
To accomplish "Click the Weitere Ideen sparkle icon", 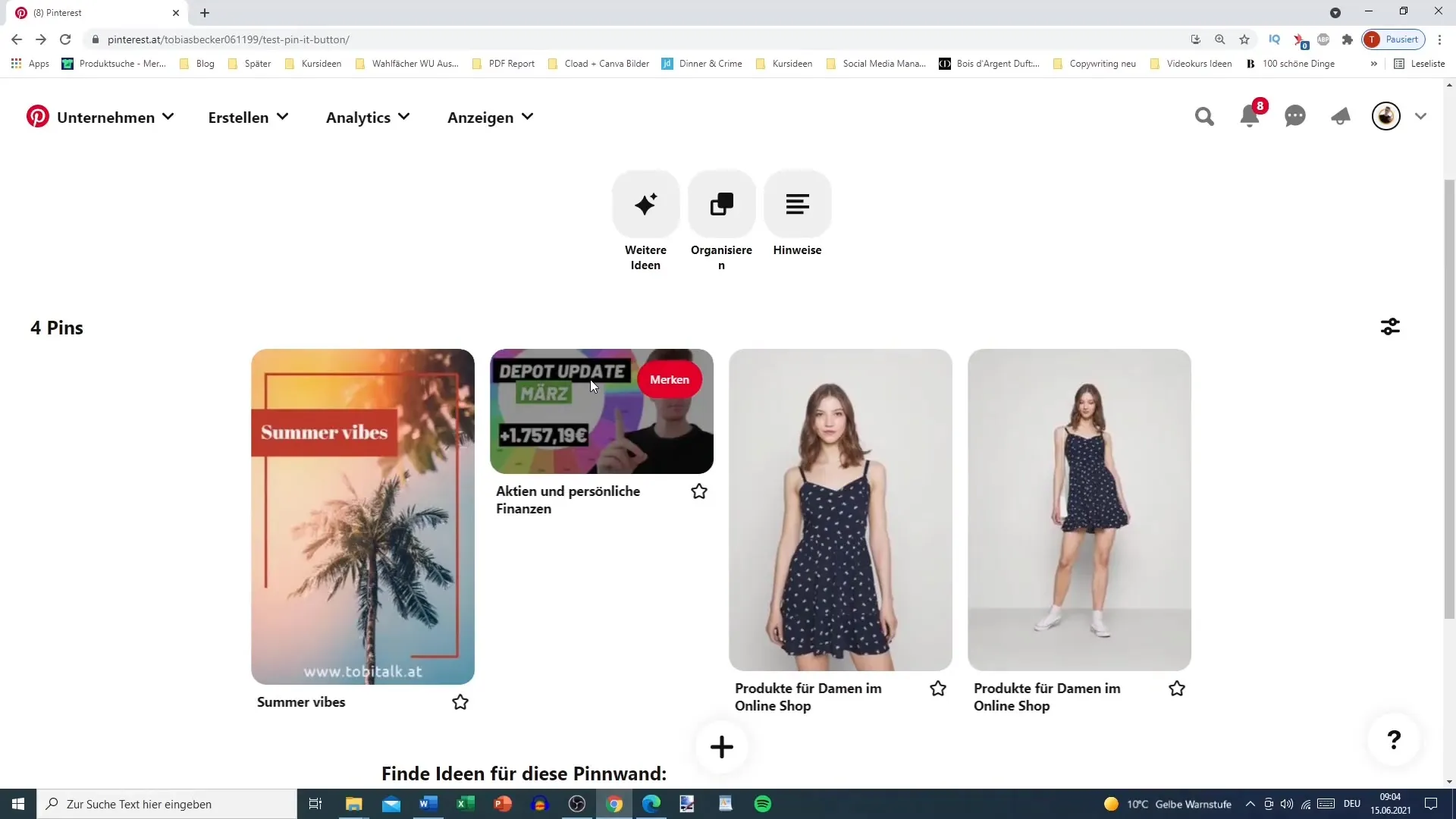I will click(x=647, y=203).
